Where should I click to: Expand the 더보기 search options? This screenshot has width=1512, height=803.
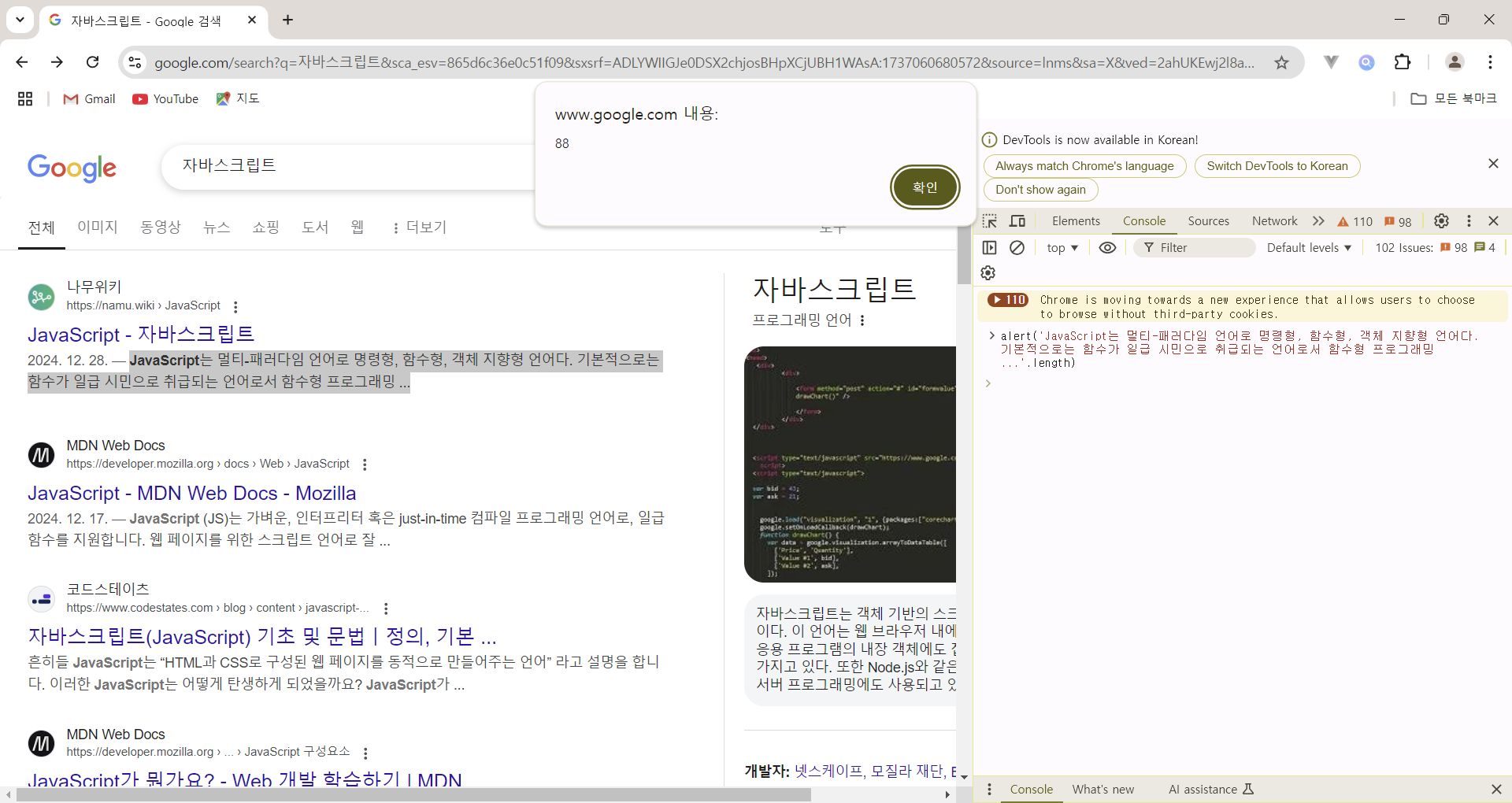419,228
